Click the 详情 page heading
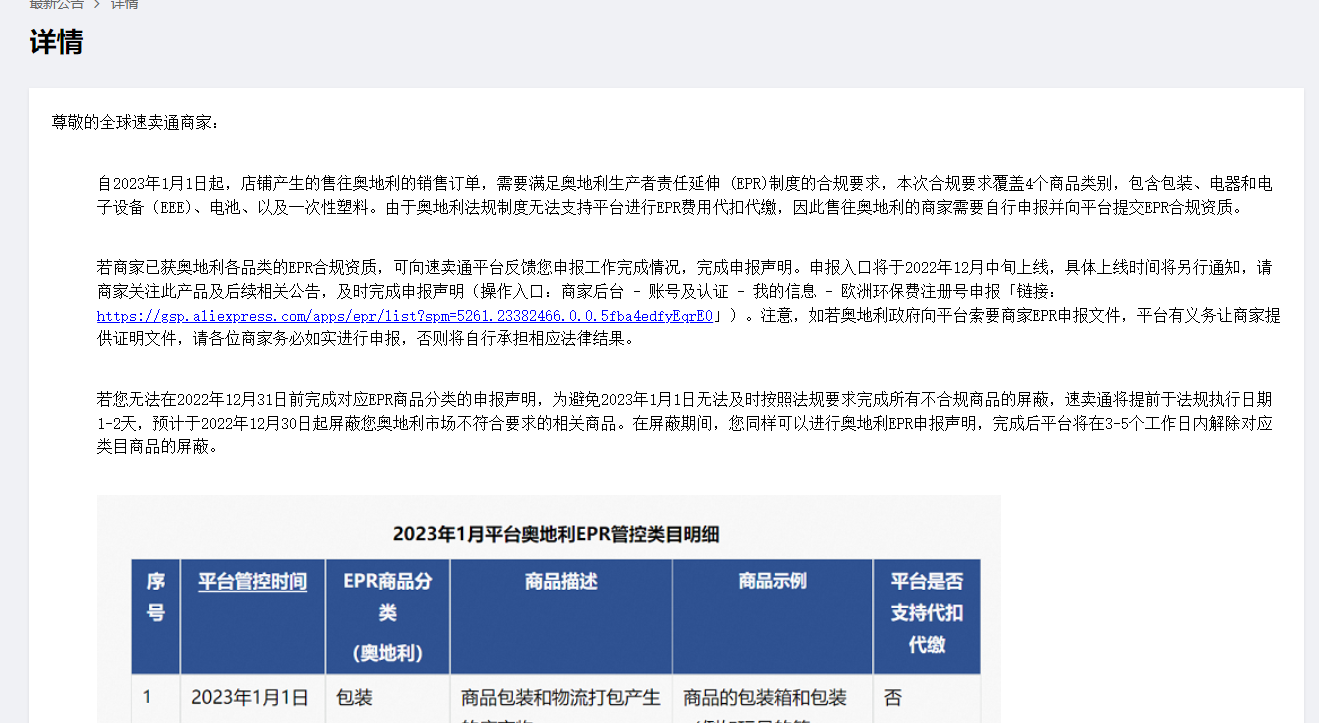Viewport: 1319px width, 723px height. [x=56, y=43]
